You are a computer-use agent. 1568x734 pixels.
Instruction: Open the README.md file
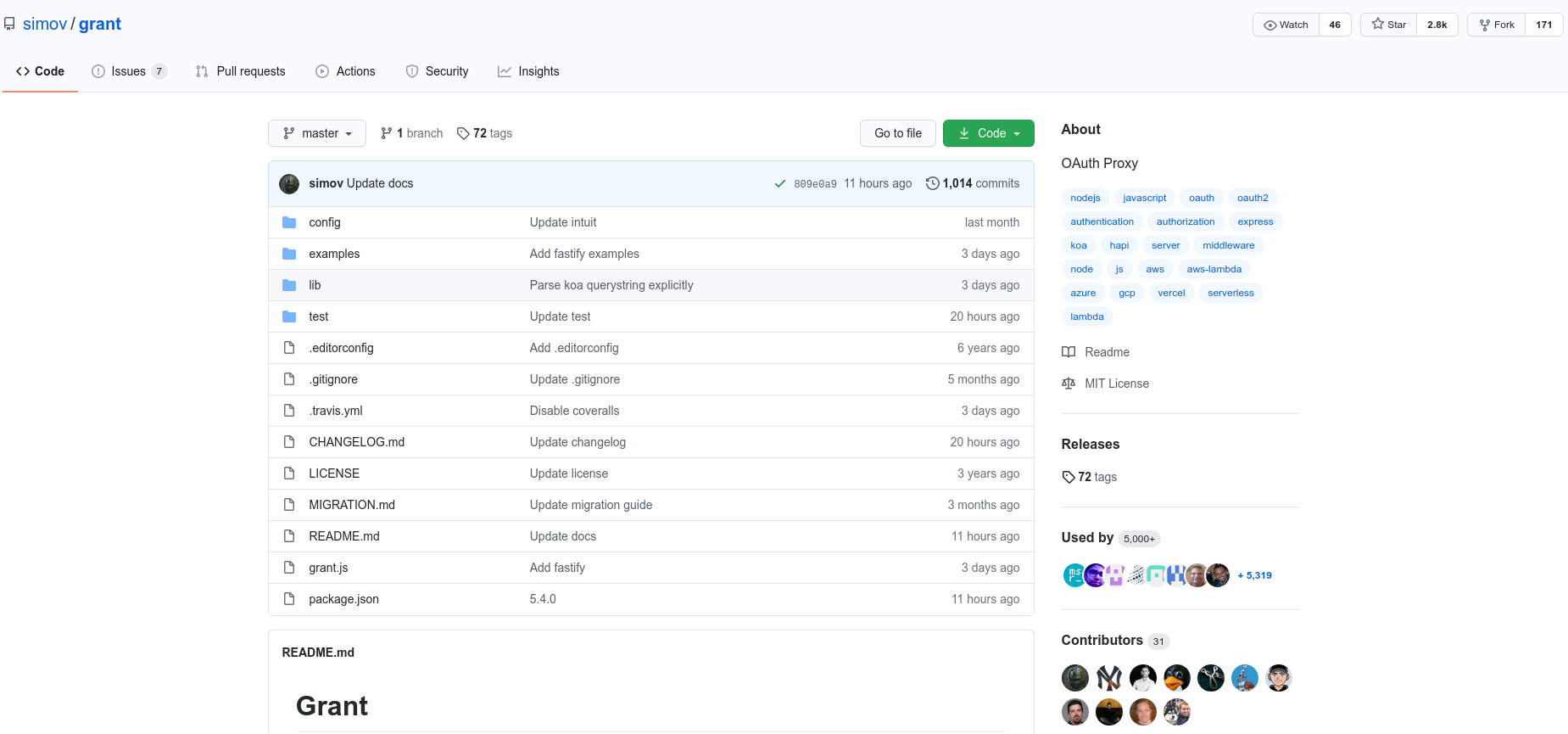pos(344,536)
